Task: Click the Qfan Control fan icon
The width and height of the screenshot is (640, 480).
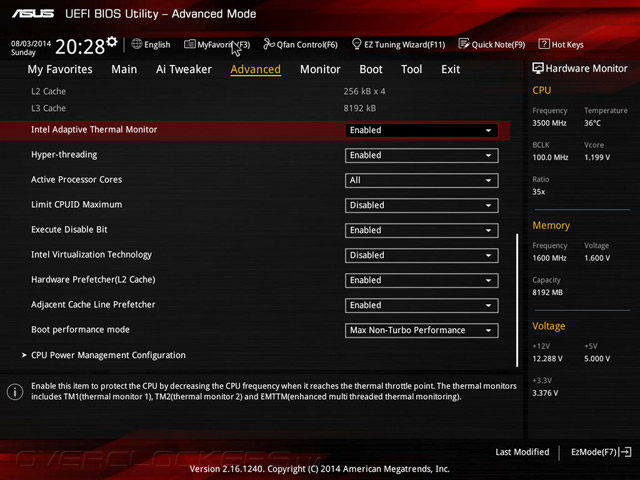Action: [269, 44]
